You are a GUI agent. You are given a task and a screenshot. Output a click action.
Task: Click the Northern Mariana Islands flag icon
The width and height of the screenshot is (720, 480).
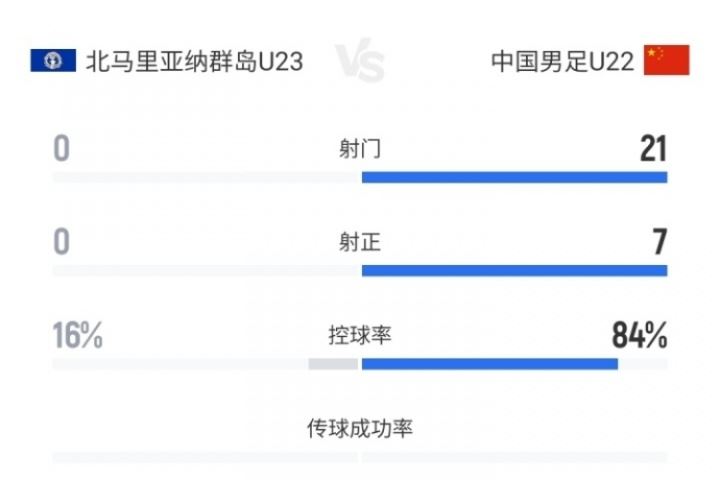53,61
